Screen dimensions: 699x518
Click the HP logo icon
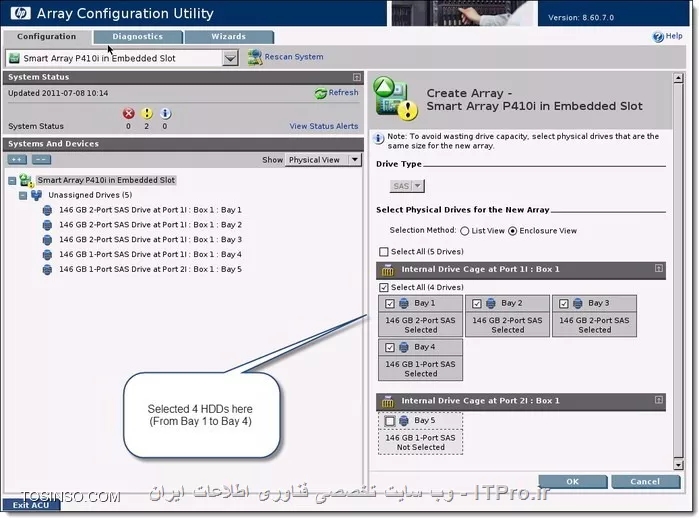[x=20, y=13]
